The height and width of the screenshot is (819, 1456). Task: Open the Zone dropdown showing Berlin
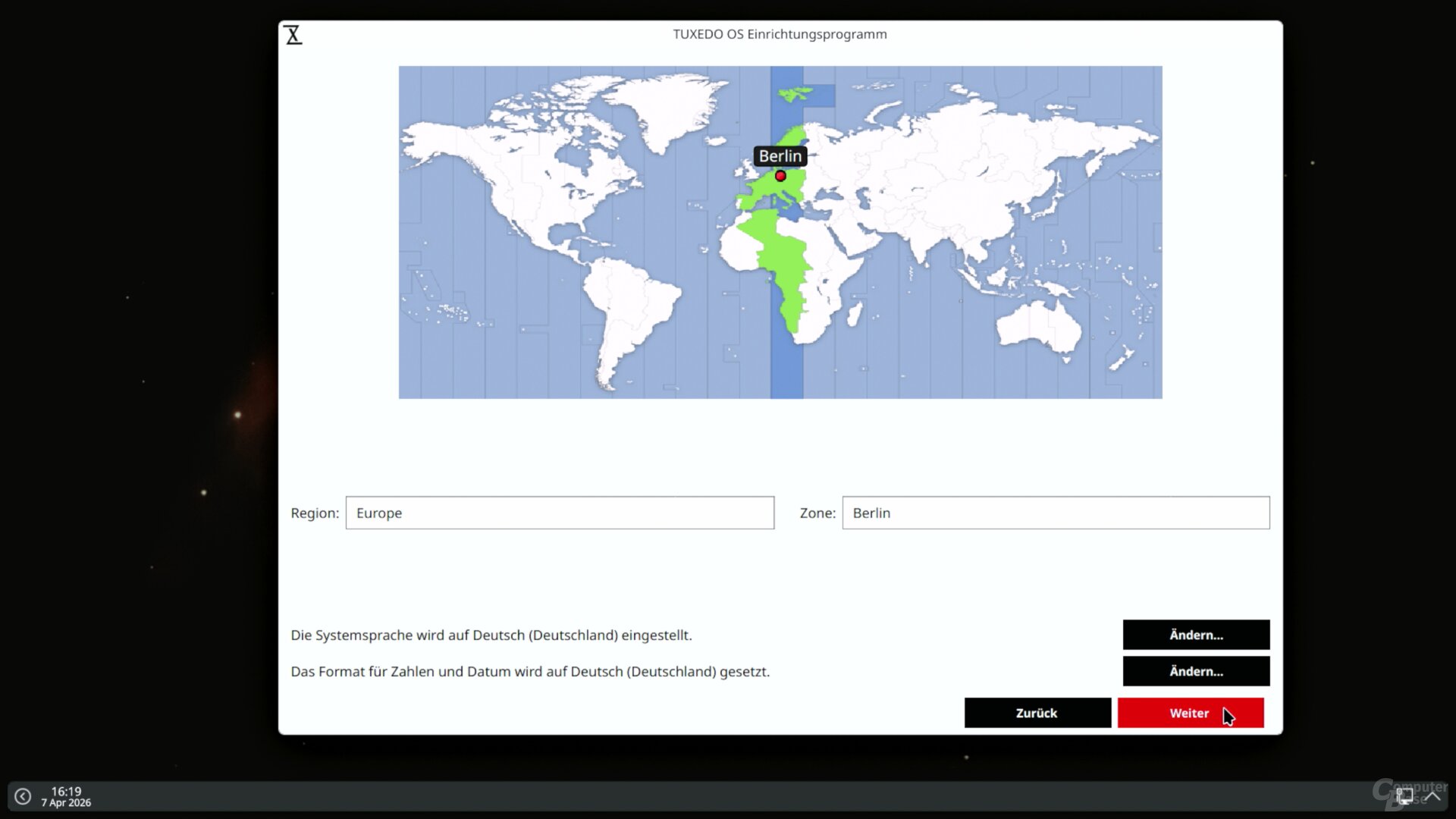pos(1056,513)
